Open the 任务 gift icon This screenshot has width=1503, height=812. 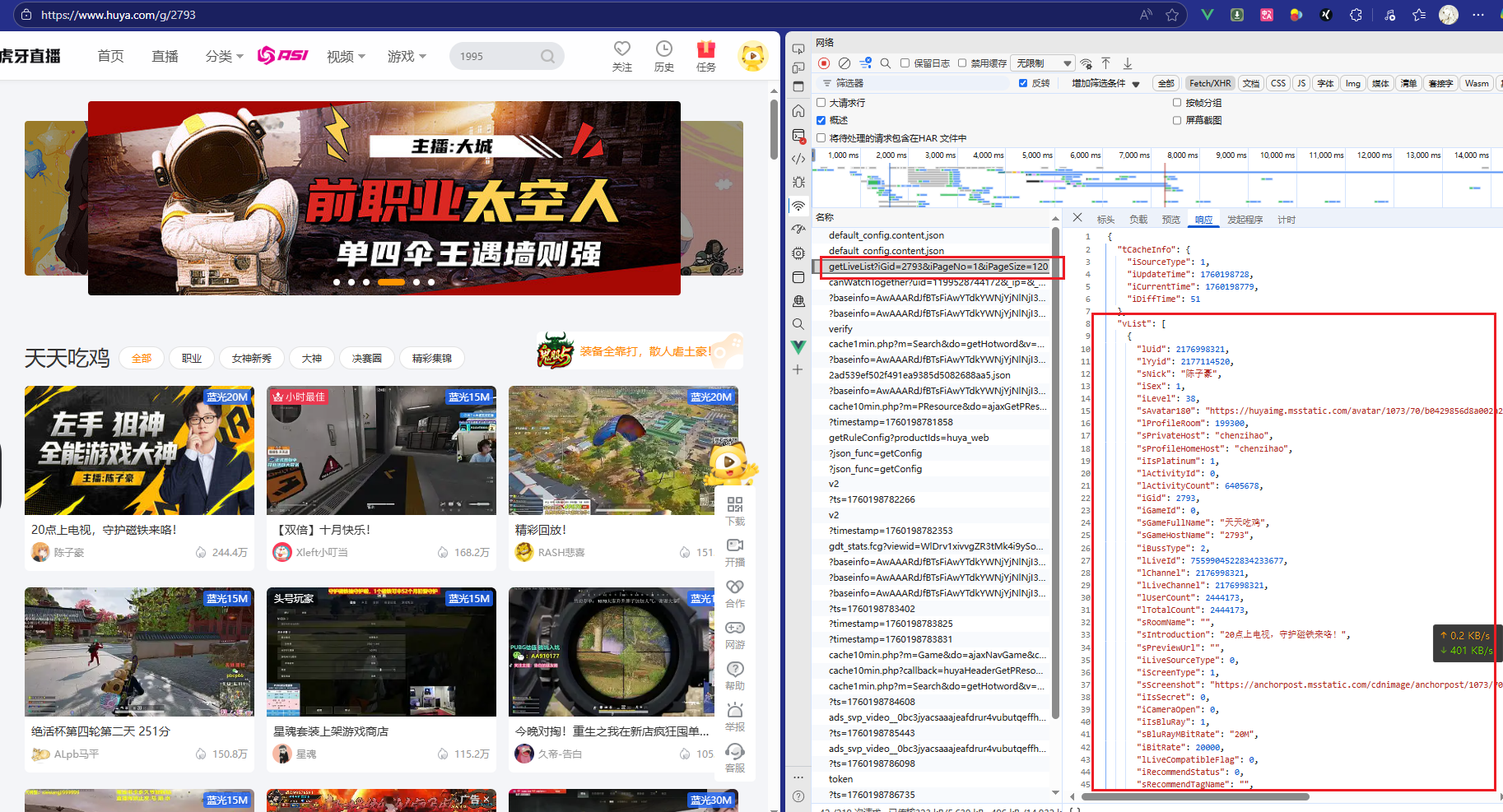point(706,49)
